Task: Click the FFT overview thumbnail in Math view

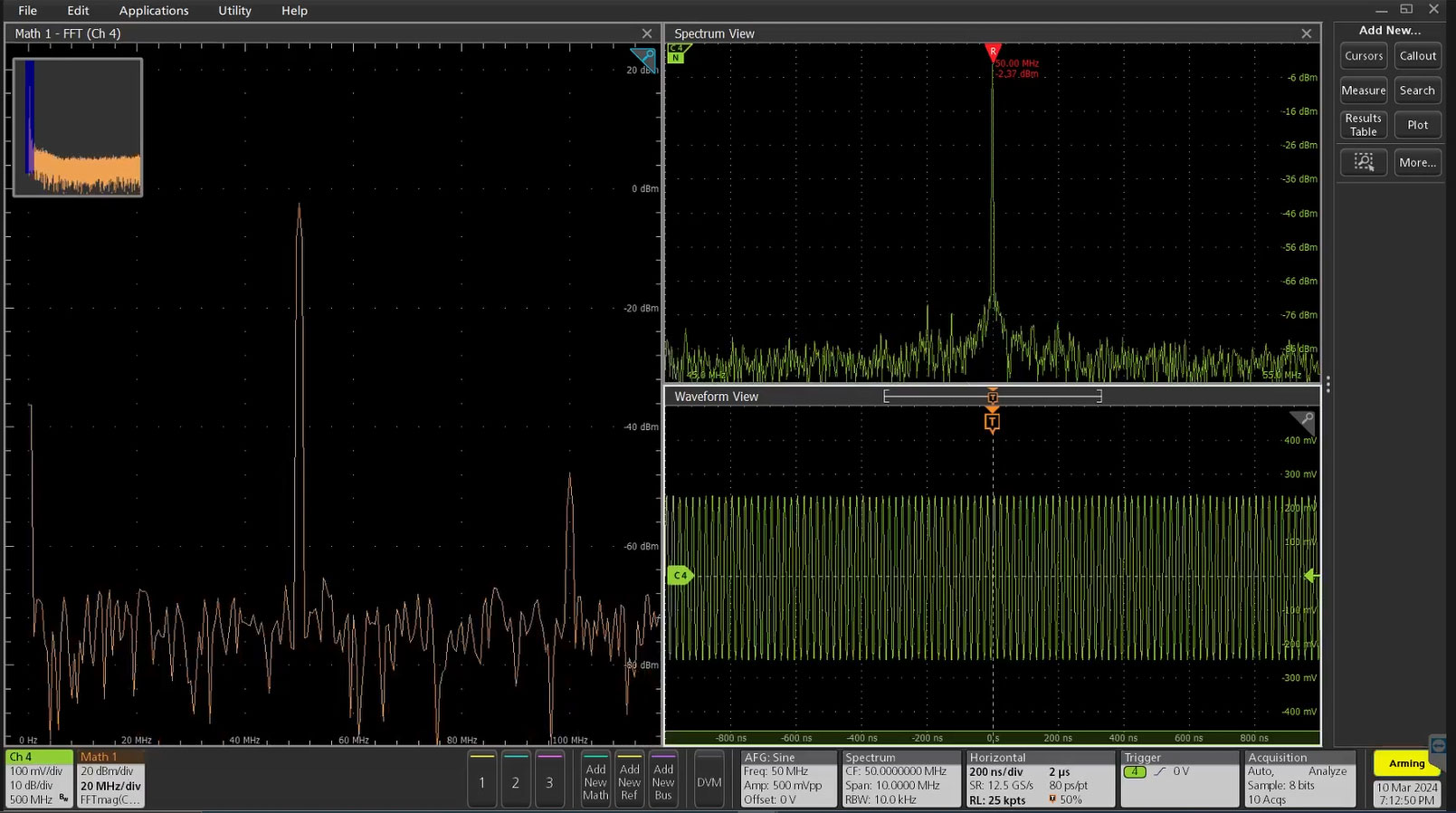Action: coord(78,128)
